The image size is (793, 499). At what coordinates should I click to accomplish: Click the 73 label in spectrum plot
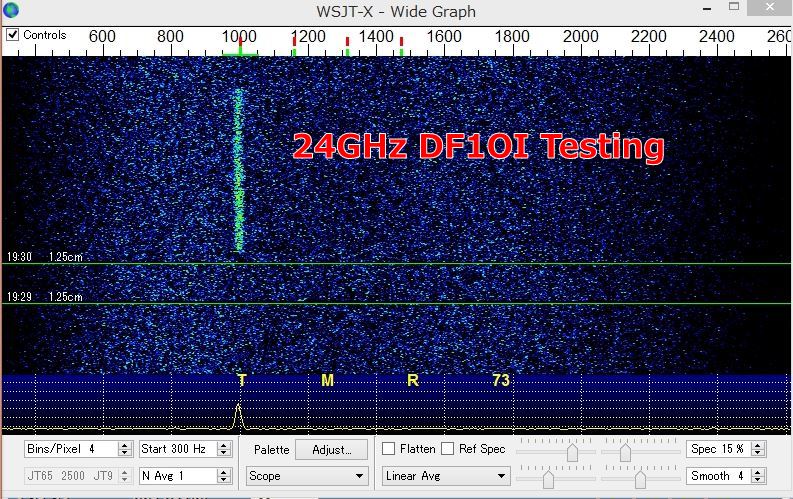pos(501,380)
